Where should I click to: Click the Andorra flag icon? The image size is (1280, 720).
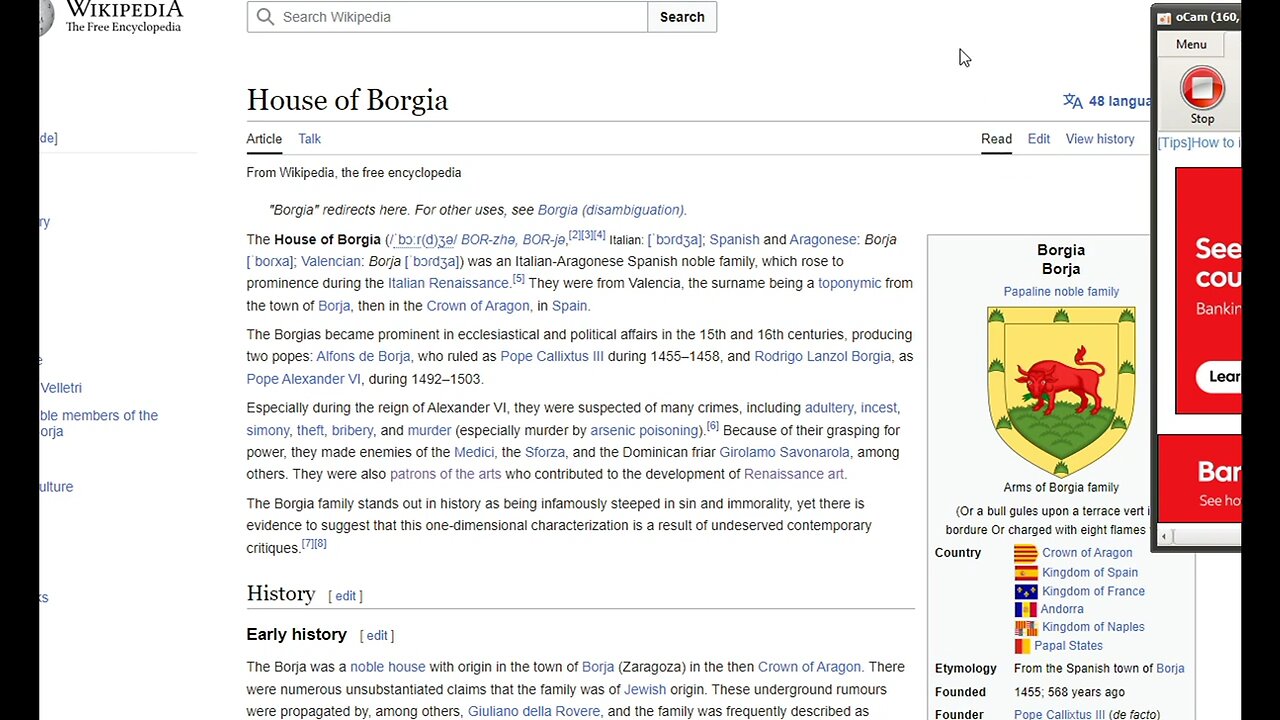point(1026,609)
